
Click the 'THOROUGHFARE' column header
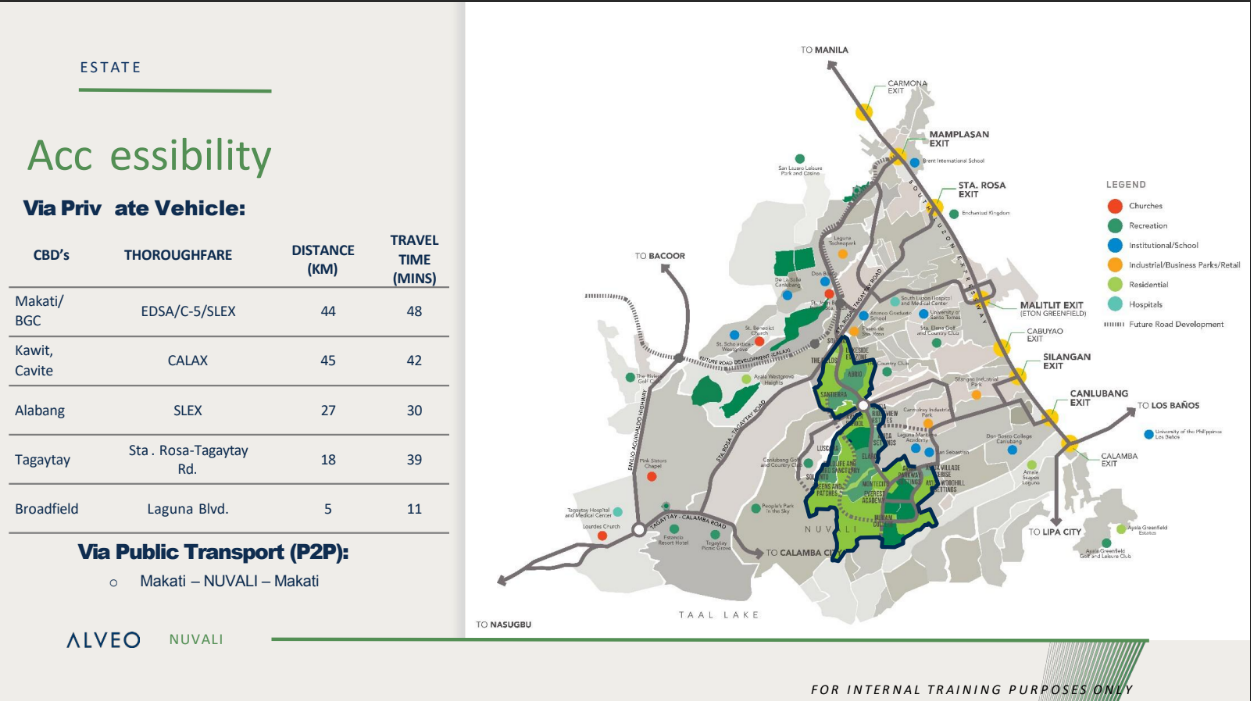pos(178,255)
